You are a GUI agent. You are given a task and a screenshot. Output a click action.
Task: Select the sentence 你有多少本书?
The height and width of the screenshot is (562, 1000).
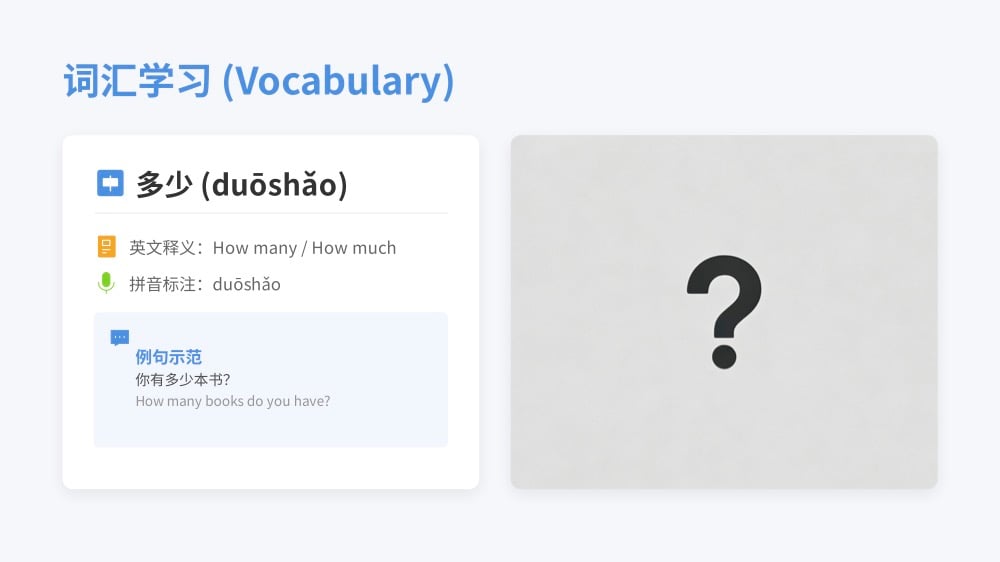[183, 380]
